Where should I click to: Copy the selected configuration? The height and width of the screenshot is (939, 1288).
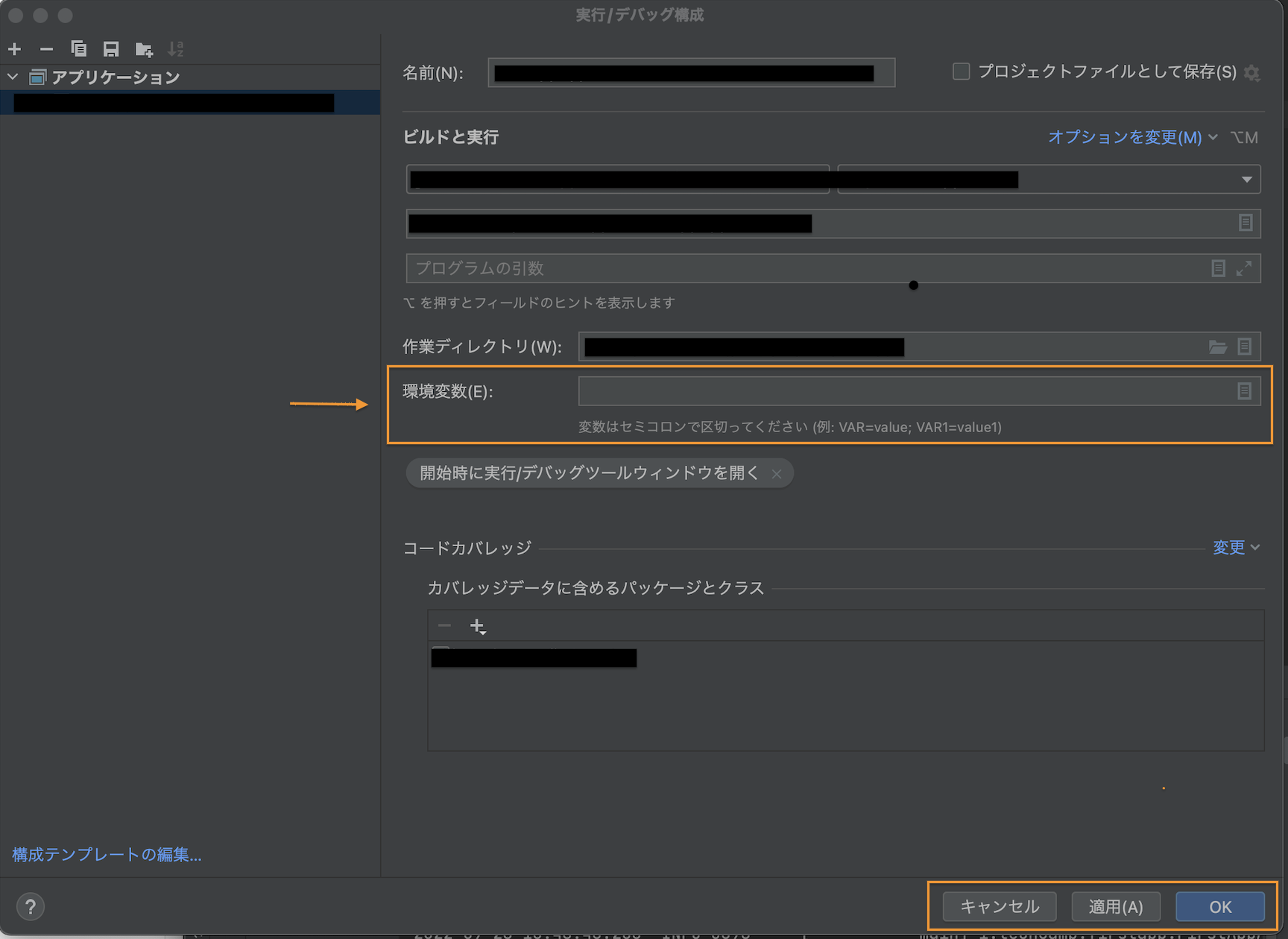(x=79, y=48)
